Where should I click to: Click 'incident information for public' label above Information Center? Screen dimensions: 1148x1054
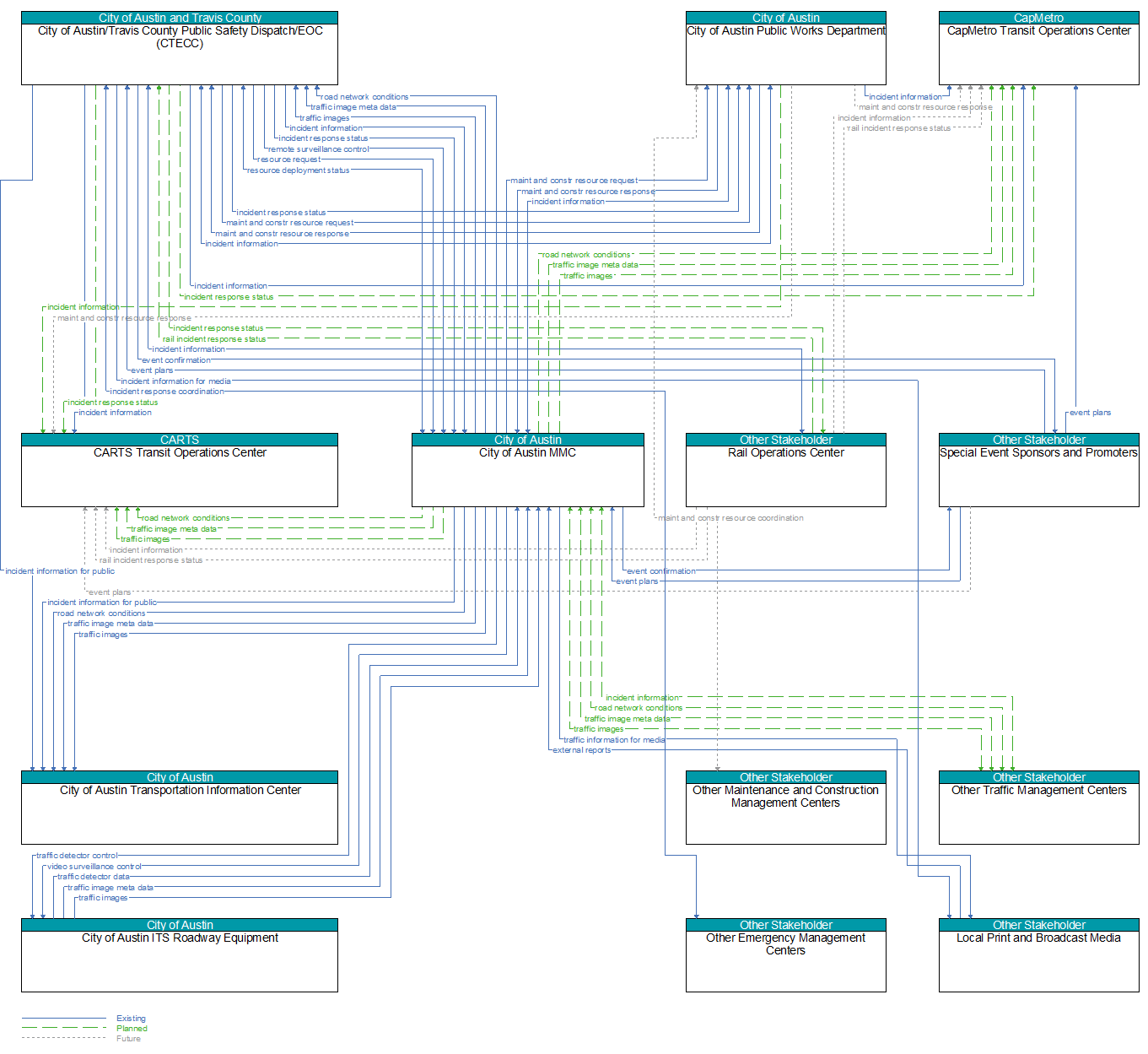pos(102,603)
